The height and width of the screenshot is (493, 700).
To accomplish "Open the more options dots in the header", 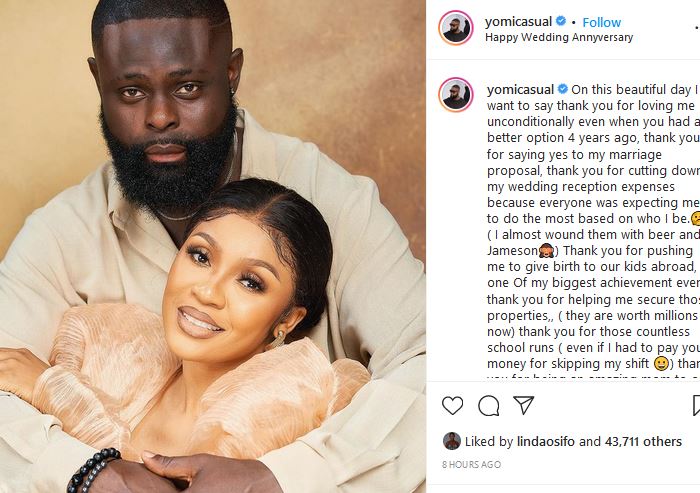I will [697, 28].
